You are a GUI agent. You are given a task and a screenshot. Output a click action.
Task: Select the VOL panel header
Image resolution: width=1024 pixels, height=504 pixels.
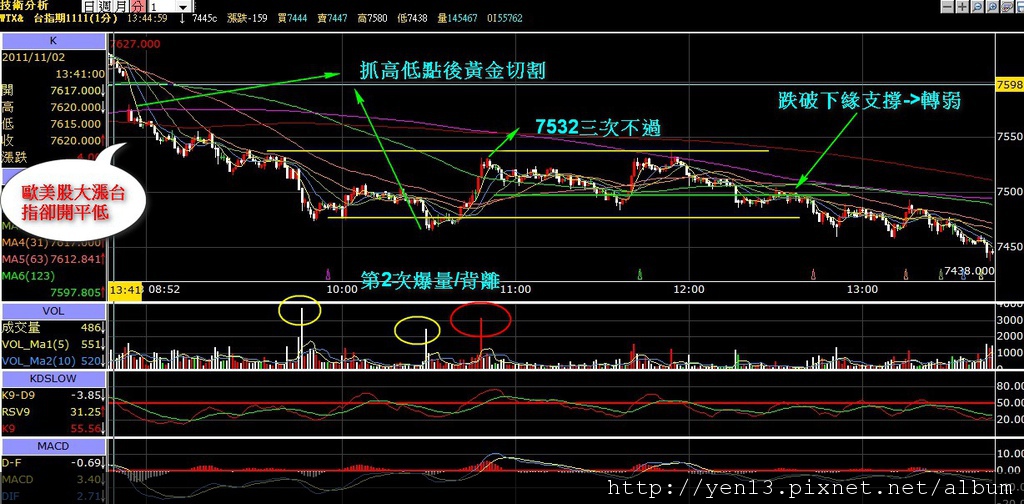tap(54, 312)
